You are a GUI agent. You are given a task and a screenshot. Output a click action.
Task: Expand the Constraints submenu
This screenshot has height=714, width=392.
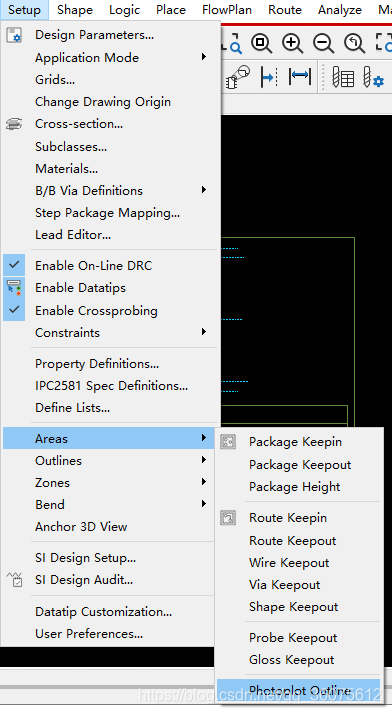click(x=110, y=333)
